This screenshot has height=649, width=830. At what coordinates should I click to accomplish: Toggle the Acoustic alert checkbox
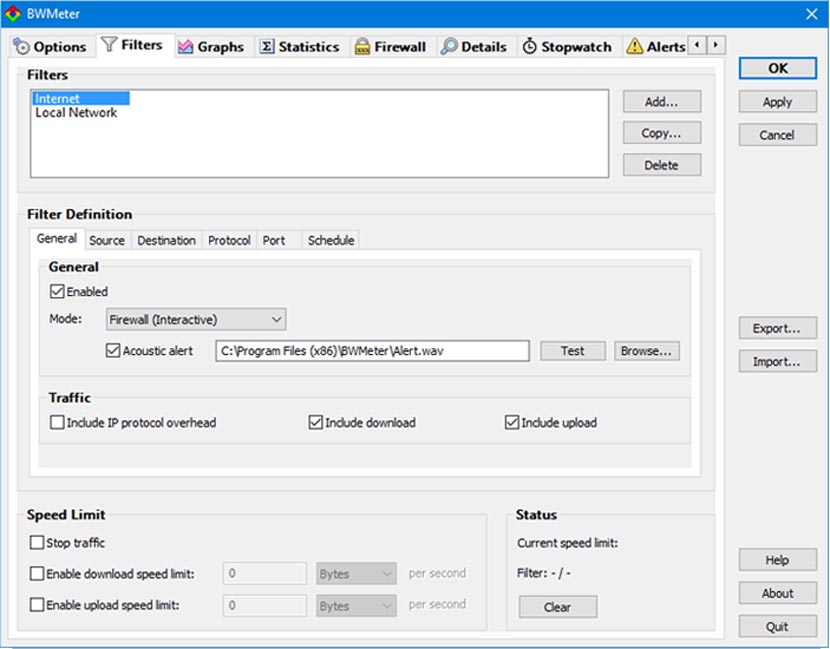(114, 351)
